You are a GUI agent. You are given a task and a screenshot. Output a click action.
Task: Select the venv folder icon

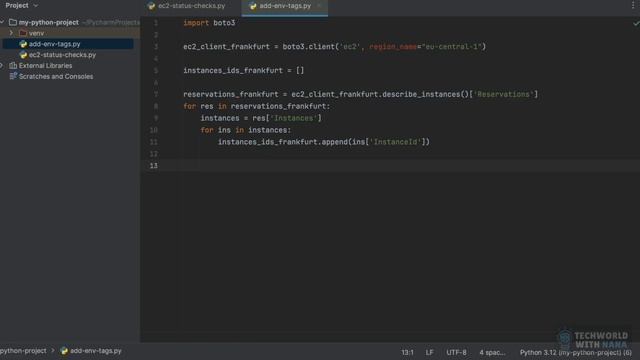[23, 33]
